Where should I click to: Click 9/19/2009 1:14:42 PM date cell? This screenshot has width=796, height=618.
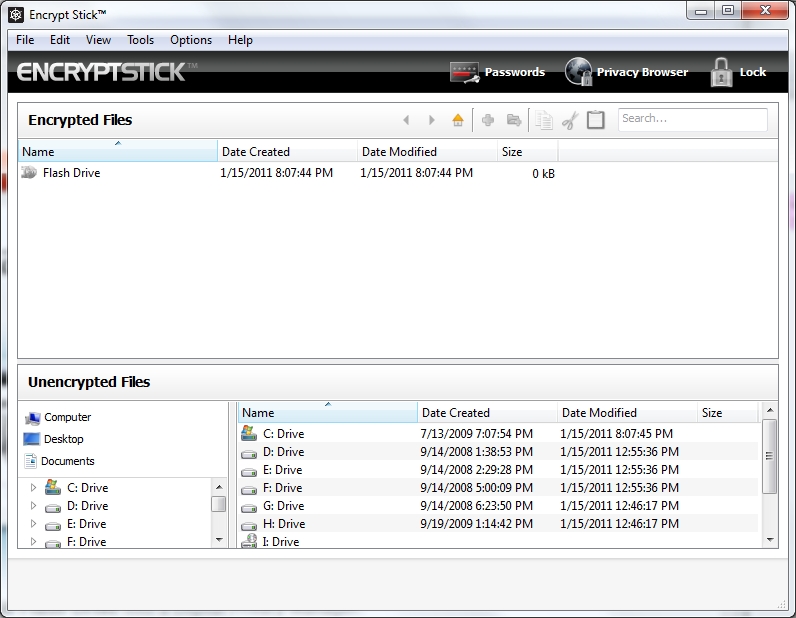tap(477, 524)
